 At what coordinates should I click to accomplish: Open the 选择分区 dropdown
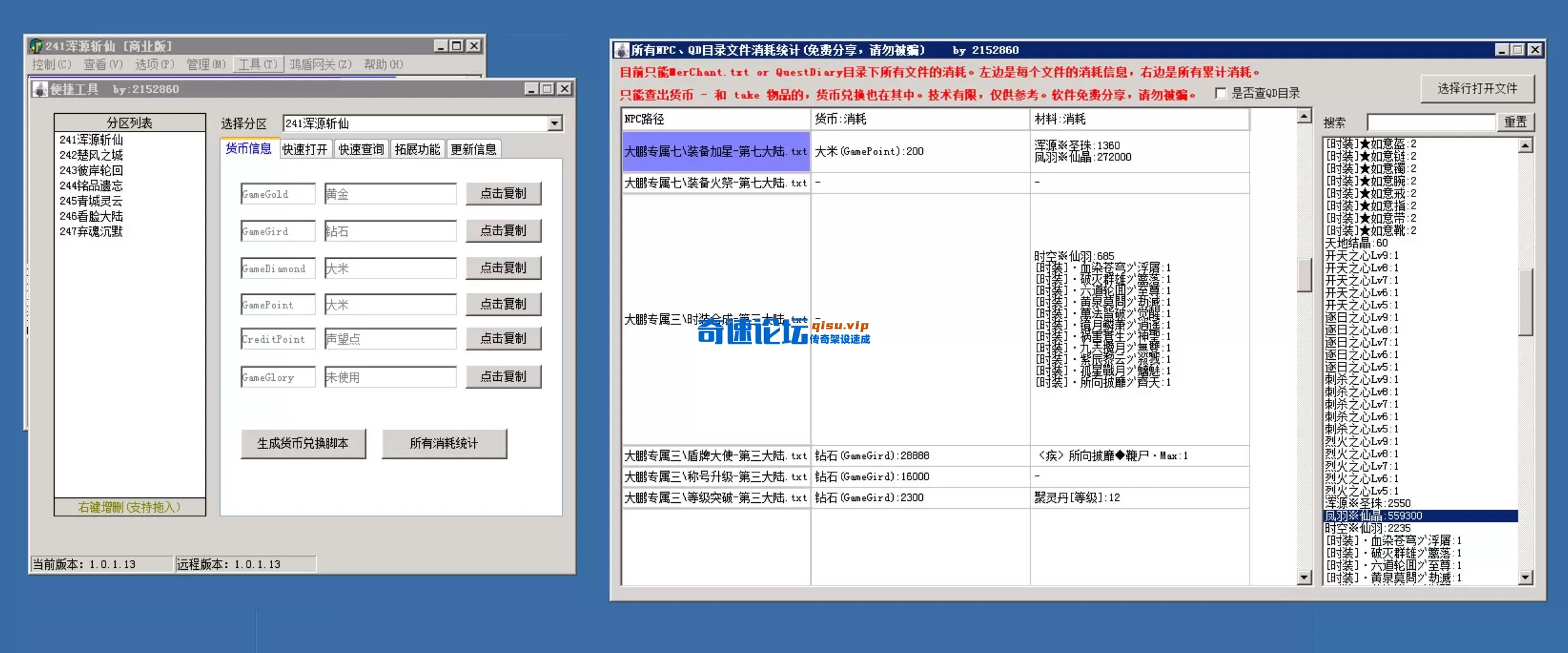(555, 123)
